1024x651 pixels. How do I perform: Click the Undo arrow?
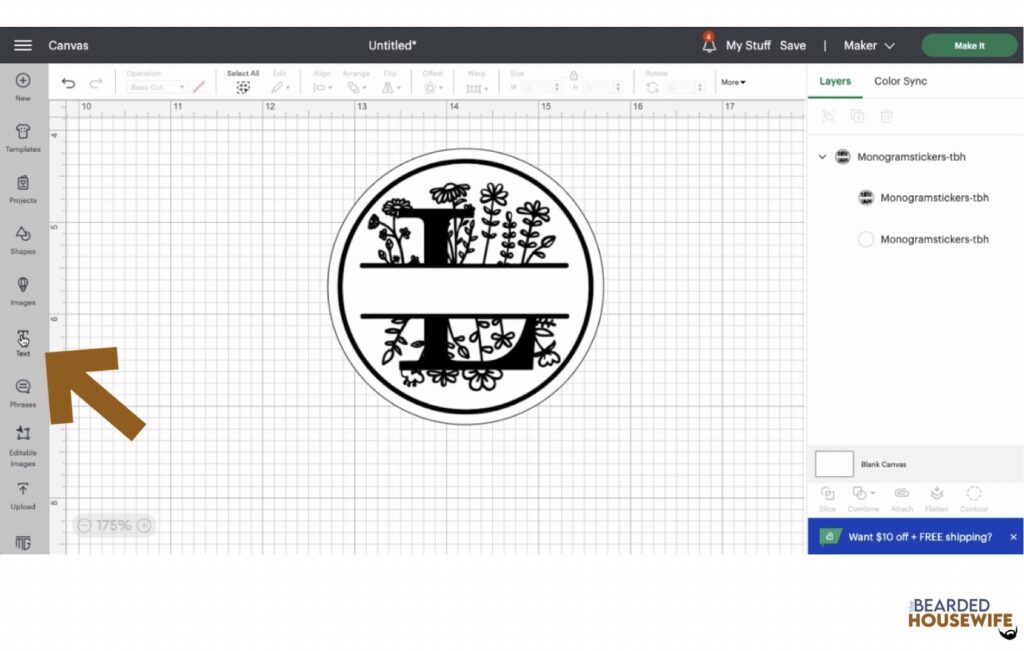tap(68, 84)
